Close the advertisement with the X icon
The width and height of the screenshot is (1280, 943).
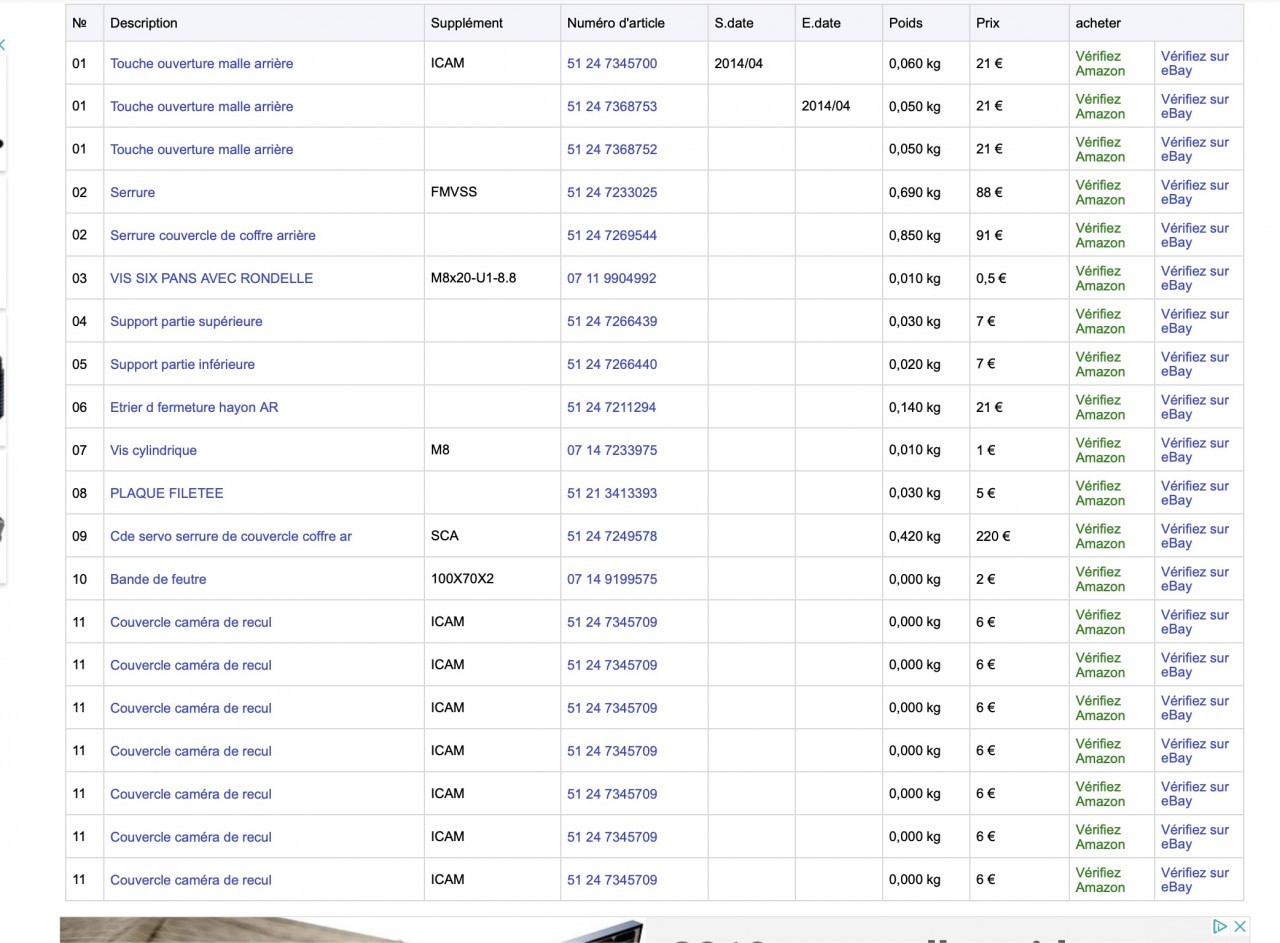(x=1239, y=926)
